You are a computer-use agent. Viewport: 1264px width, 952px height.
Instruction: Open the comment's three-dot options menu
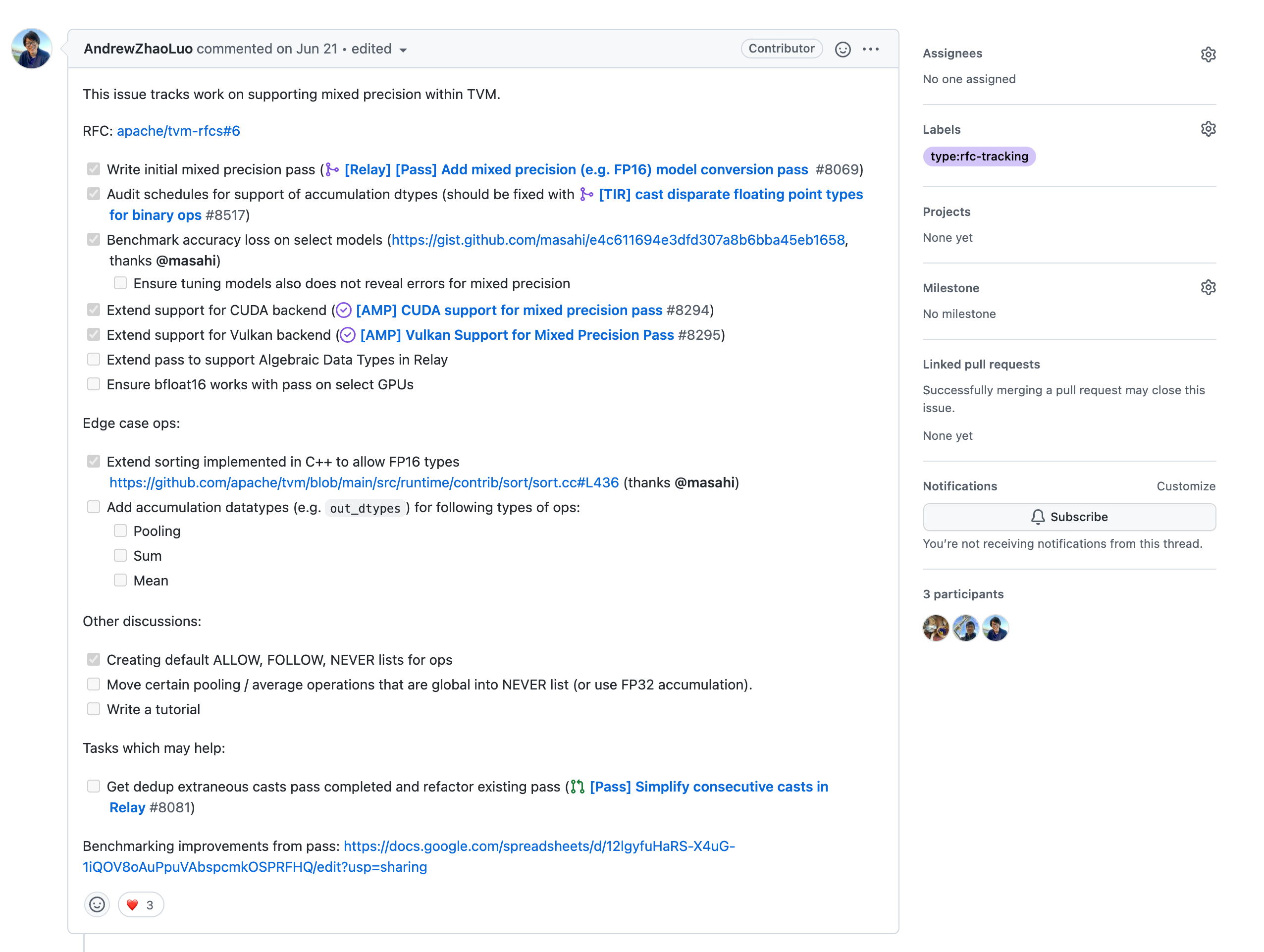coord(870,49)
